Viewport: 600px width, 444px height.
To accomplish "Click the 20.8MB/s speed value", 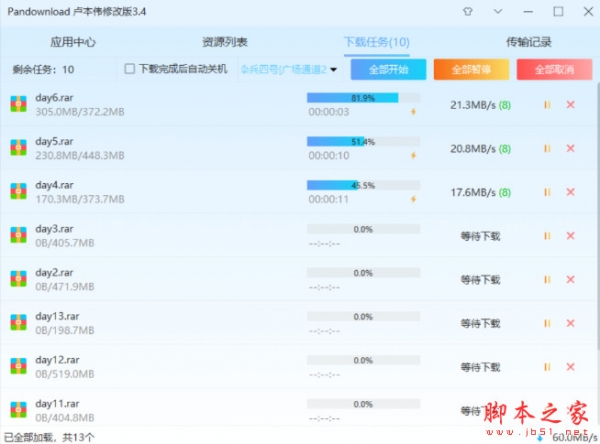I will [x=473, y=149].
